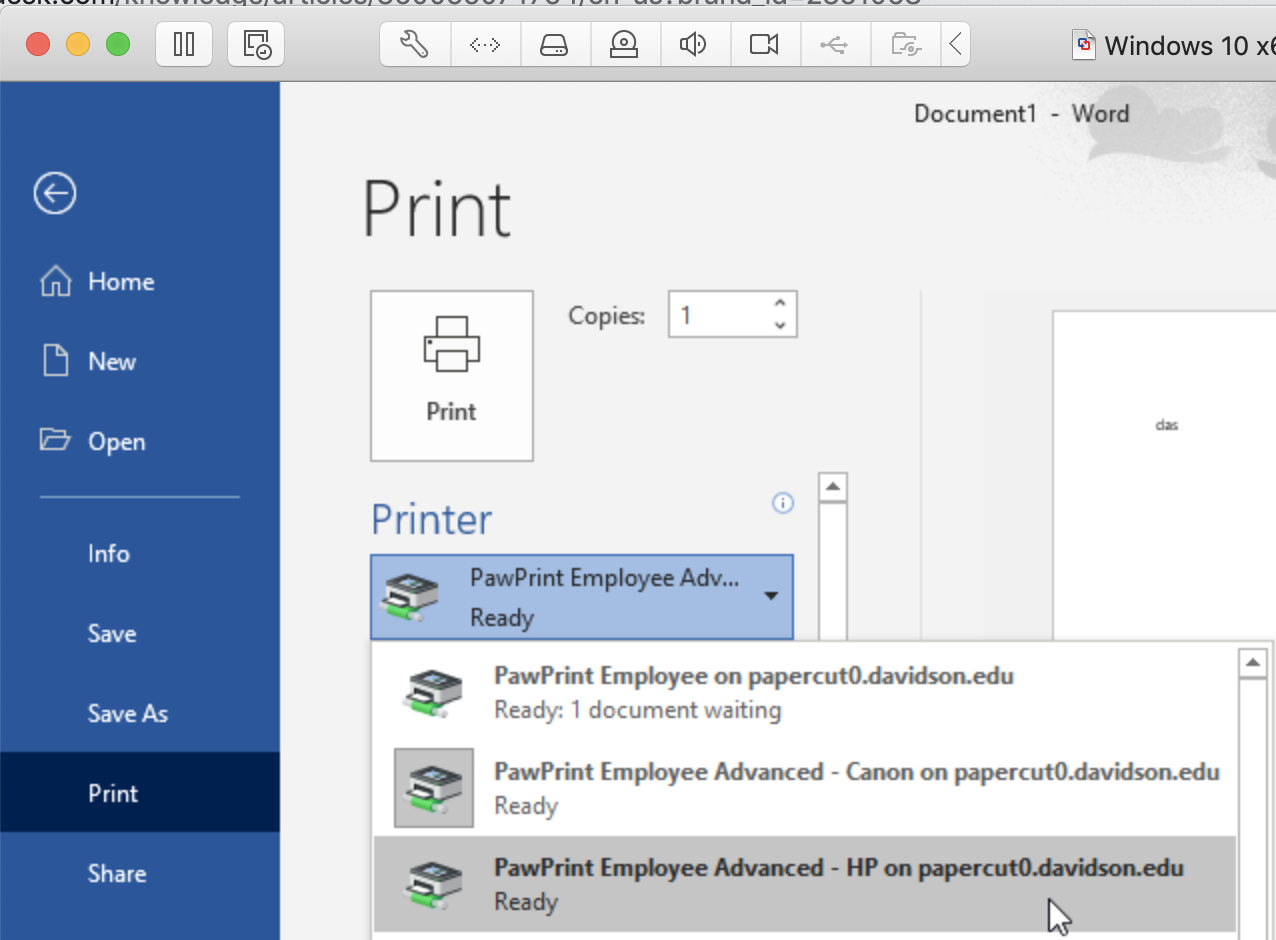Pause the virtual machine from the toolbar

(x=184, y=44)
